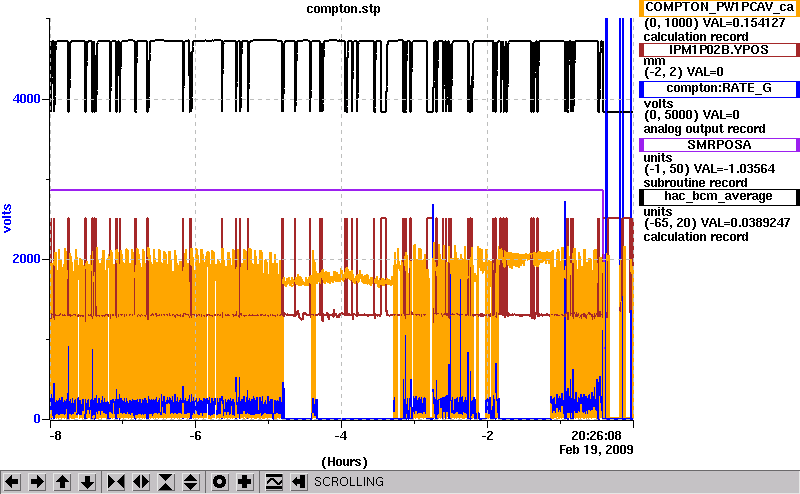Click the return-to-scrolling arrow button
The height and width of the screenshot is (494, 800).
(299, 482)
